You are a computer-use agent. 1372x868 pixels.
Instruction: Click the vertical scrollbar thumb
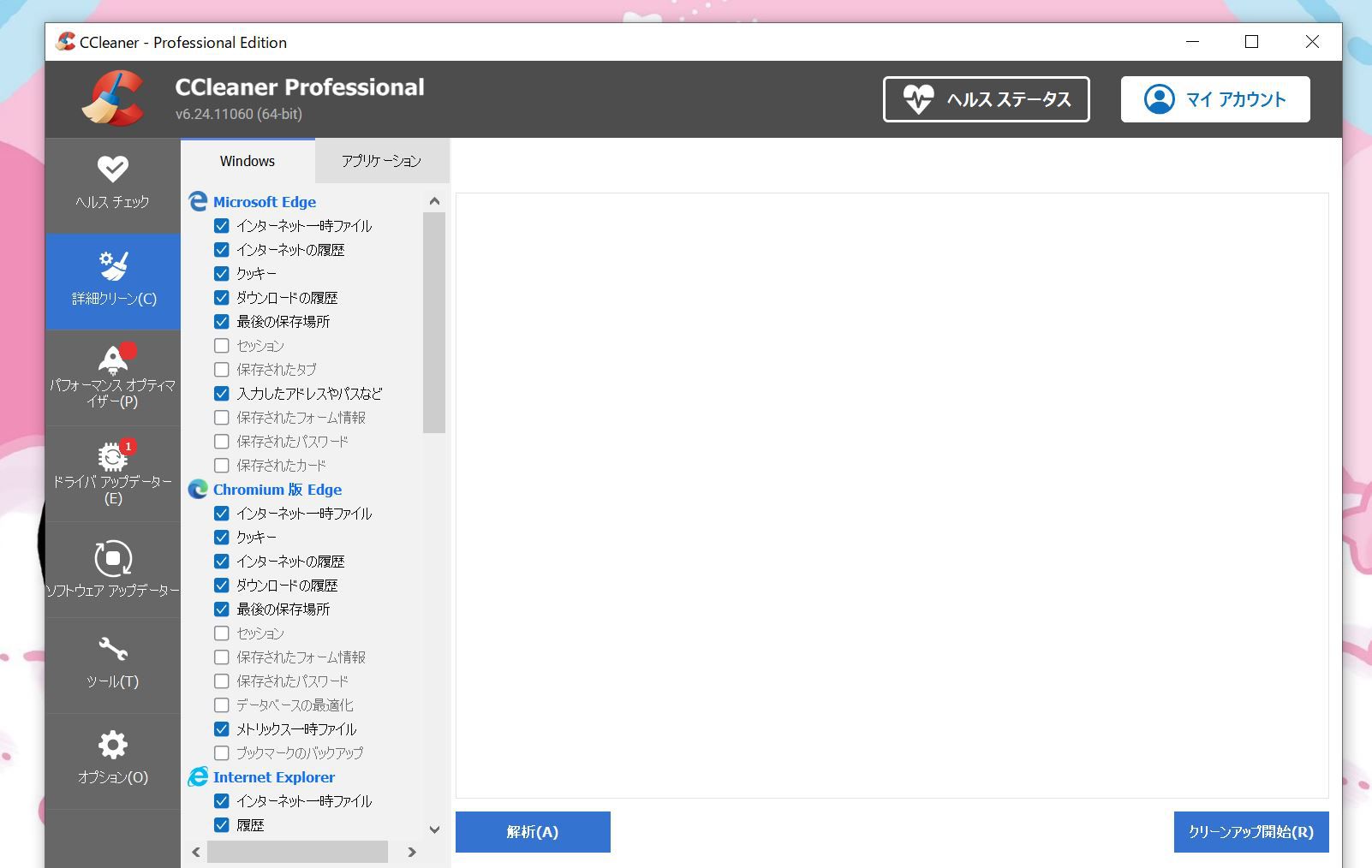tap(434, 323)
